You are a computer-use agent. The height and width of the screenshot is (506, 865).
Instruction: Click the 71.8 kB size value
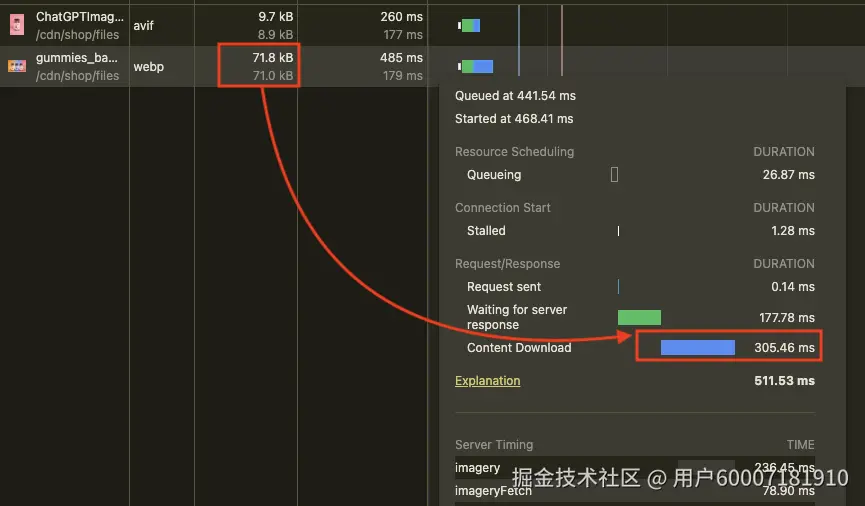(273, 57)
